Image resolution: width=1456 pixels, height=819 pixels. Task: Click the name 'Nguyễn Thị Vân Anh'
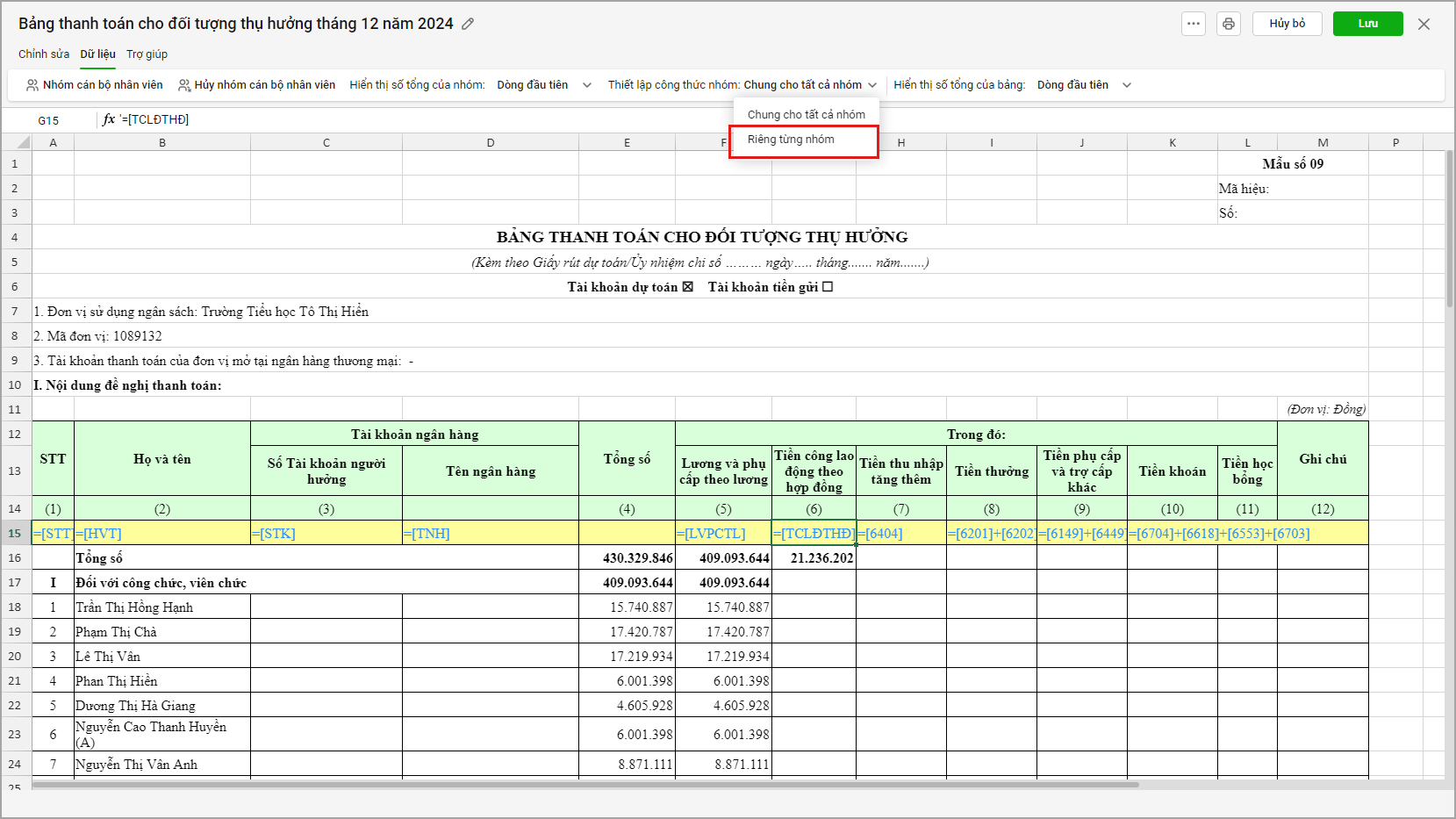point(136,765)
